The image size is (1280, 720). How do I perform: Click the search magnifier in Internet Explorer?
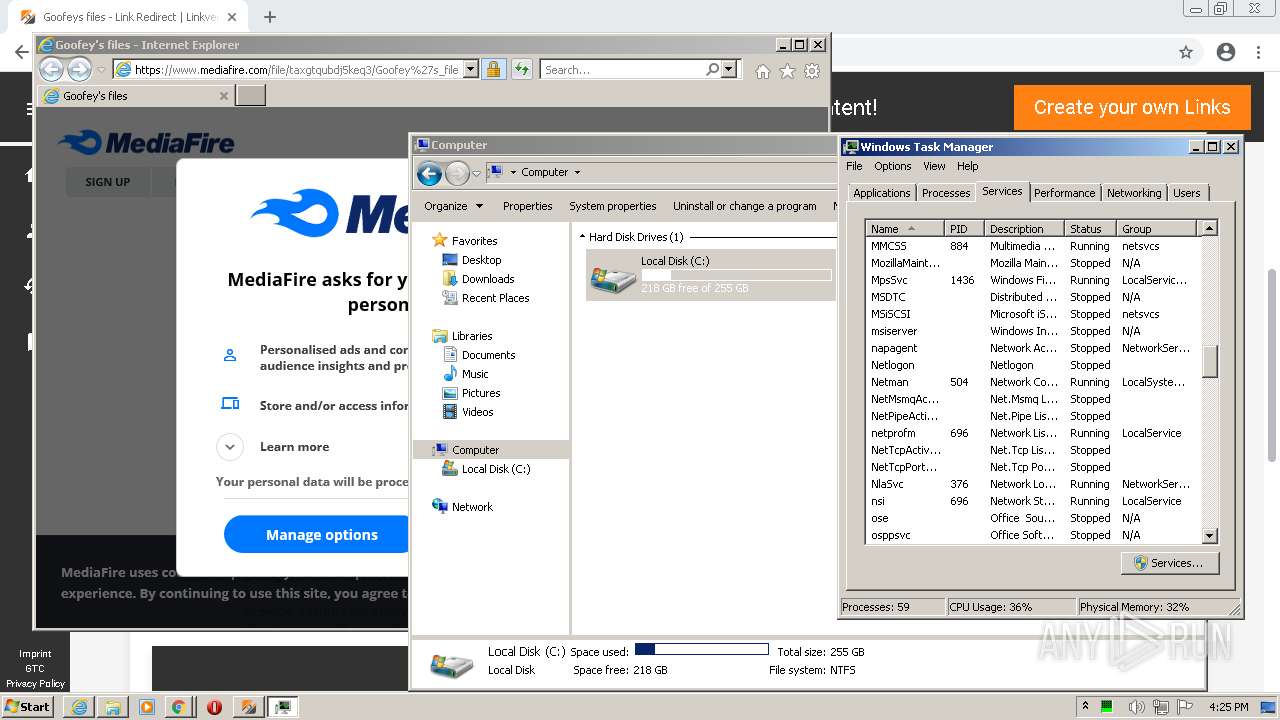(x=712, y=69)
